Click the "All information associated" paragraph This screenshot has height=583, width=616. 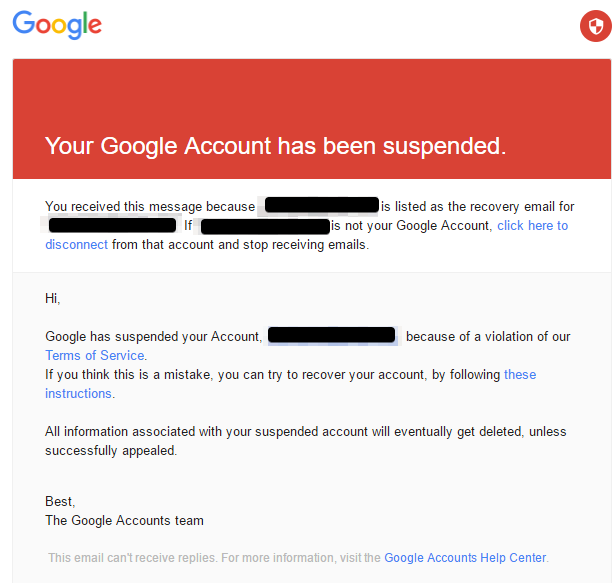coord(305,432)
